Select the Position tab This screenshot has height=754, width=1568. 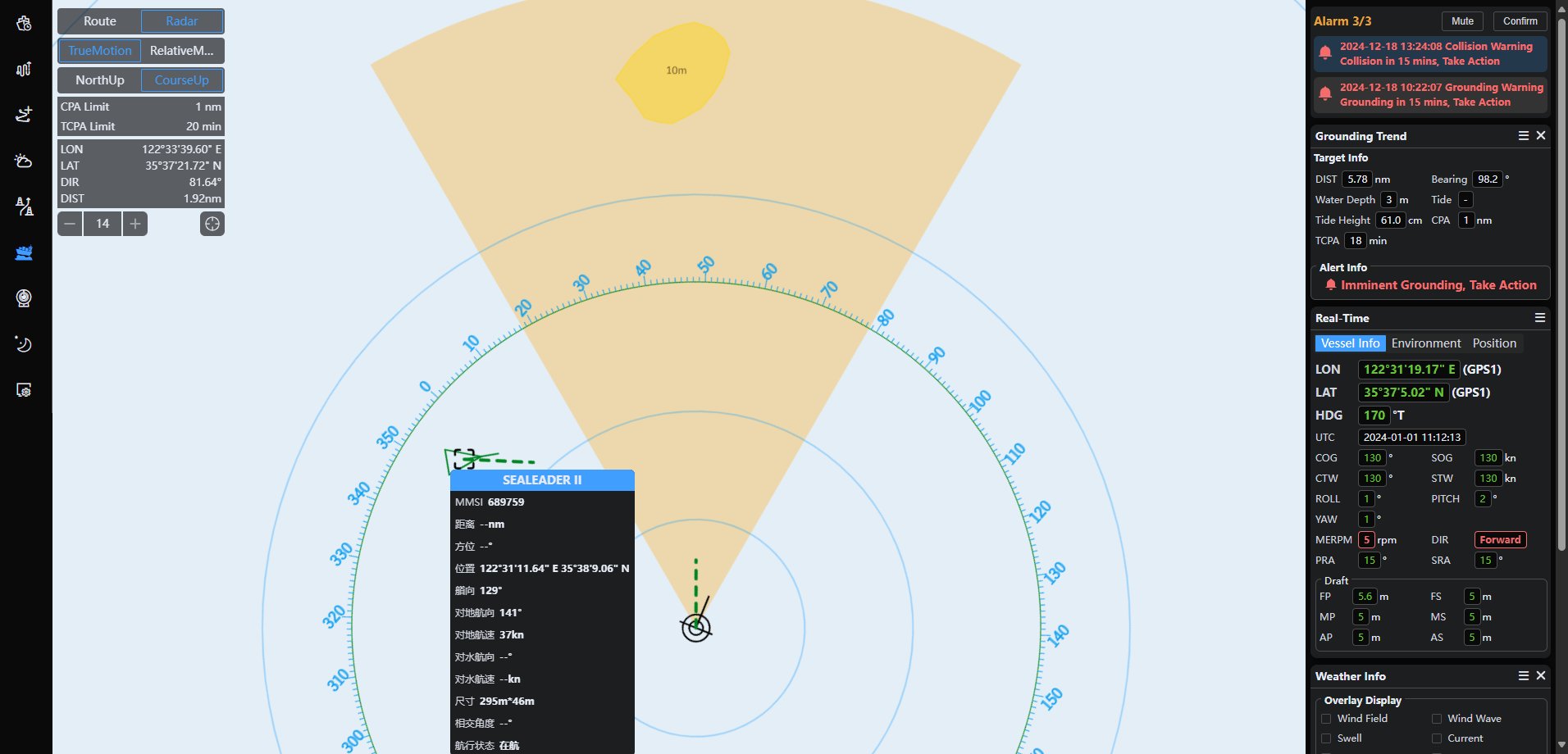click(1493, 343)
